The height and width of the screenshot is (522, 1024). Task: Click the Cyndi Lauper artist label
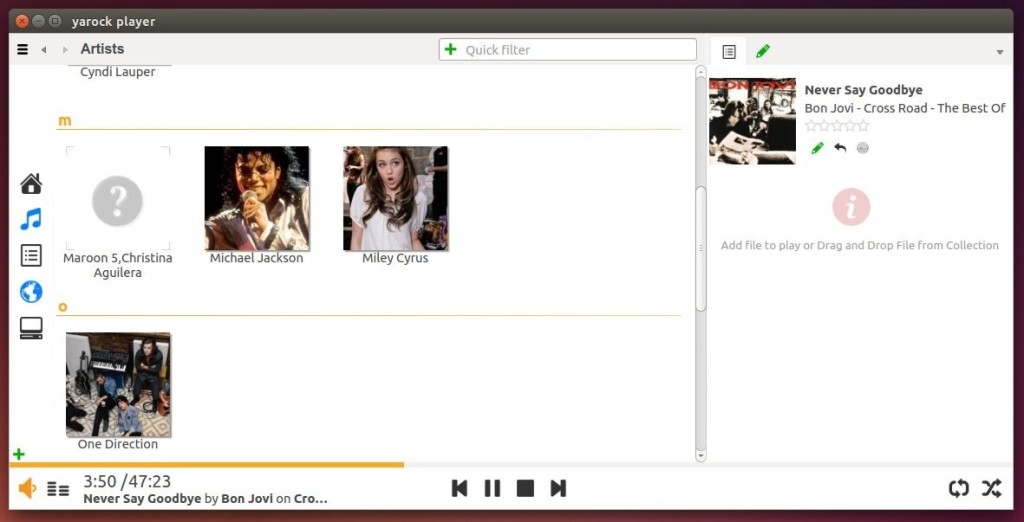point(118,72)
